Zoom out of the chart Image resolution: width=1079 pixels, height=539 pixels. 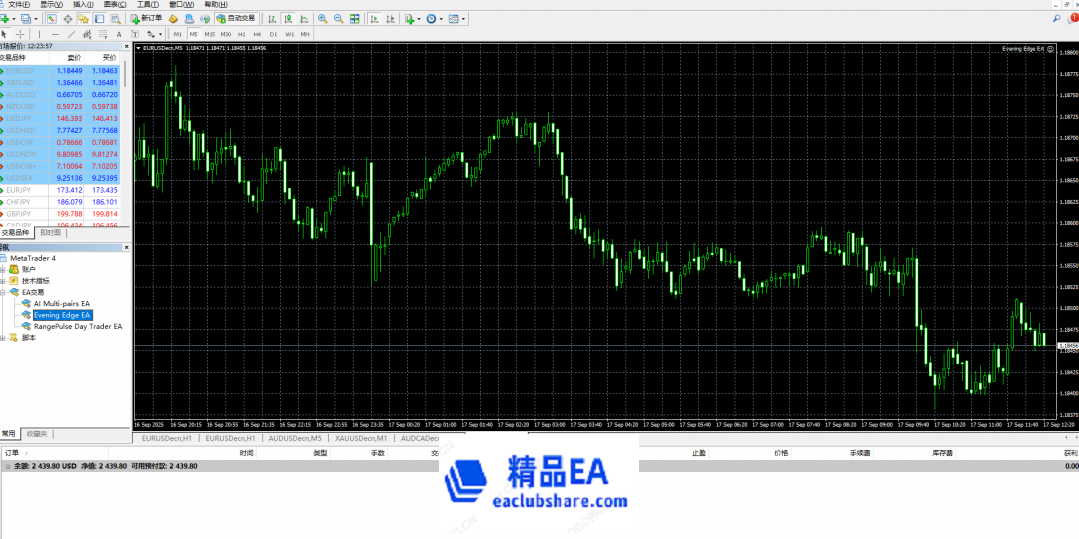point(338,19)
